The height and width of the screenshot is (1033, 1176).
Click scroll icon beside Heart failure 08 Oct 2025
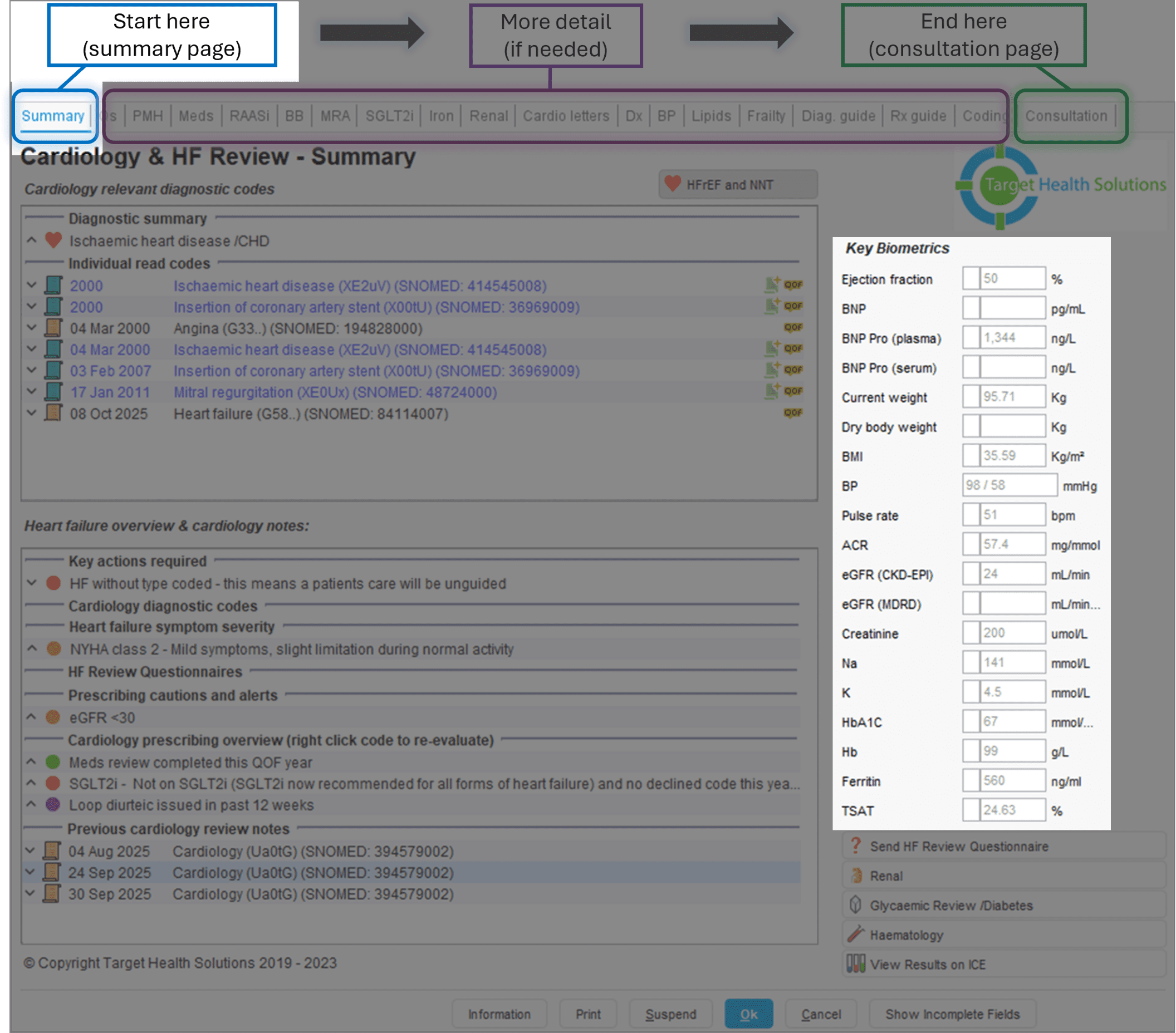pyautogui.click(x=53, y=413)
